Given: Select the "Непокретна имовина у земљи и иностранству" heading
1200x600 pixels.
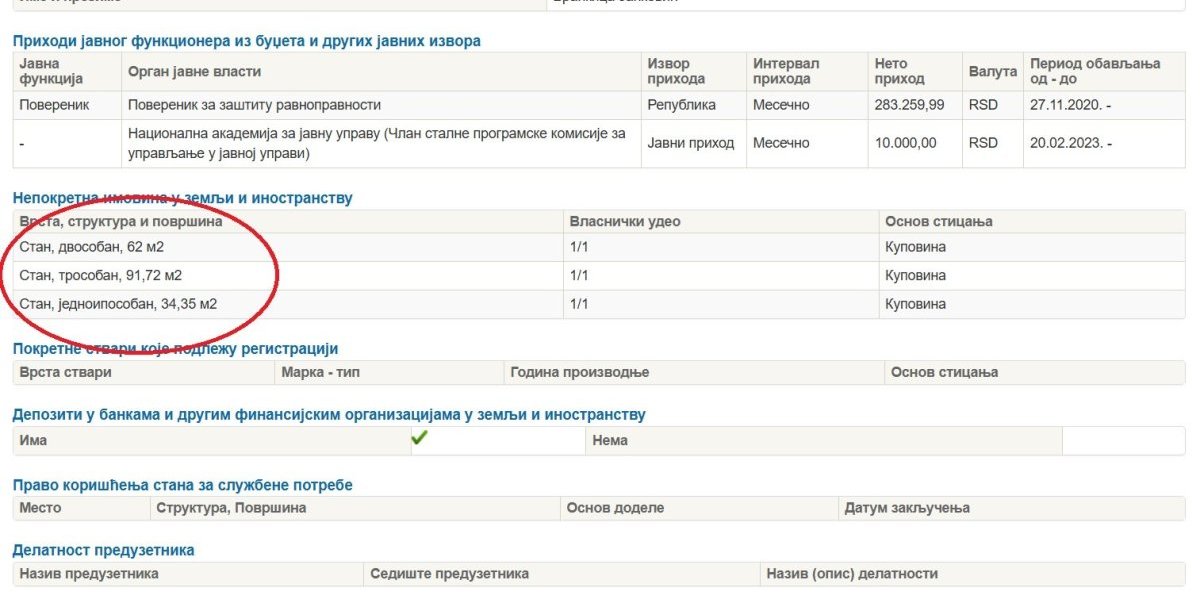Looking at the screenshot, I should click(x=182, y=198).
